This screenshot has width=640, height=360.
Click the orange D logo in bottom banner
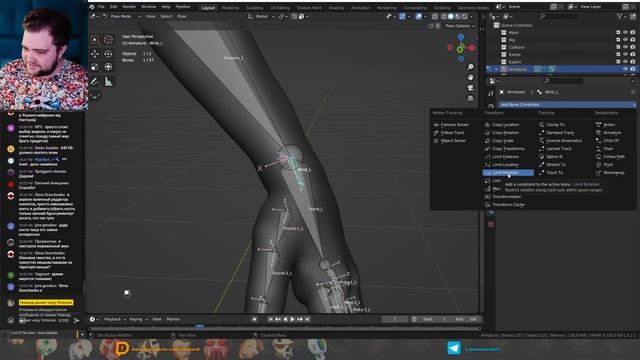coord(122,349)
